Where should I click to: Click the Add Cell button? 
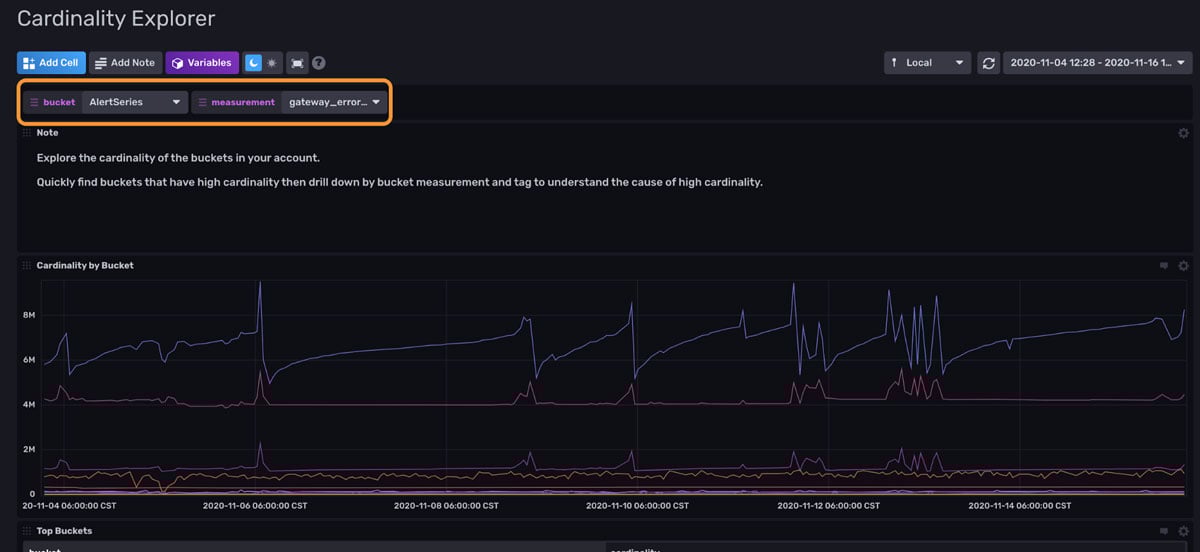[x=51, y=63]
